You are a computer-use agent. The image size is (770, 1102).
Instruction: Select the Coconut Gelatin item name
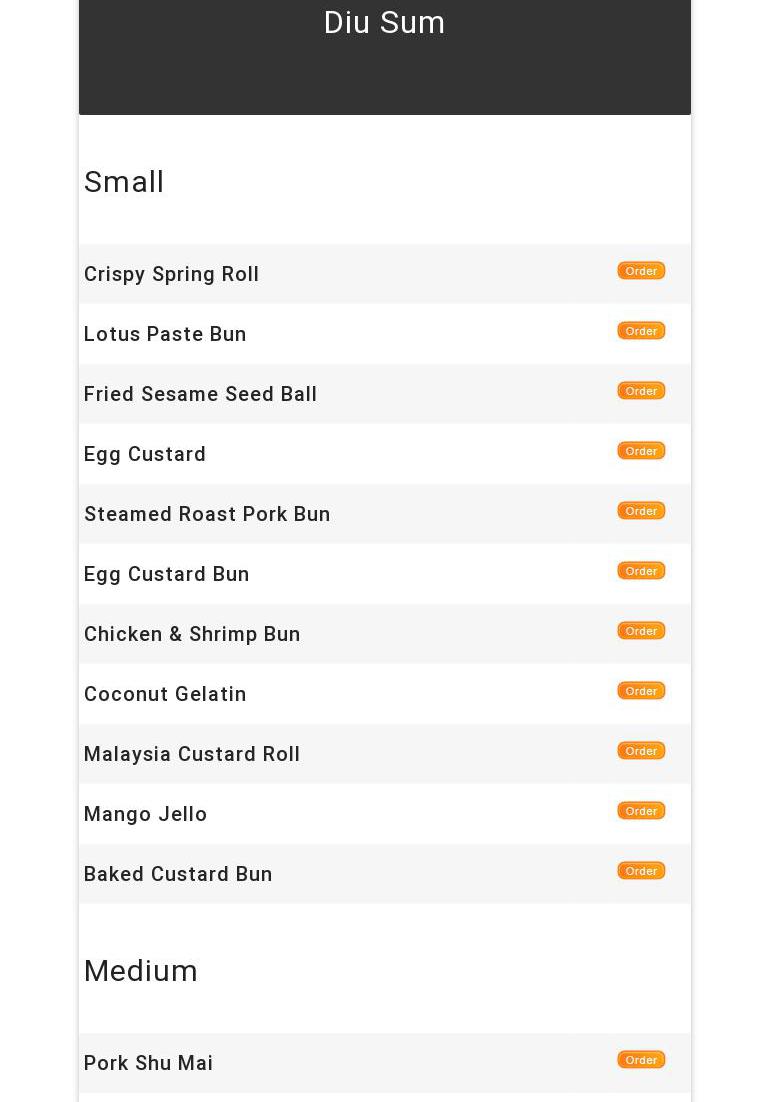(165, 694)
